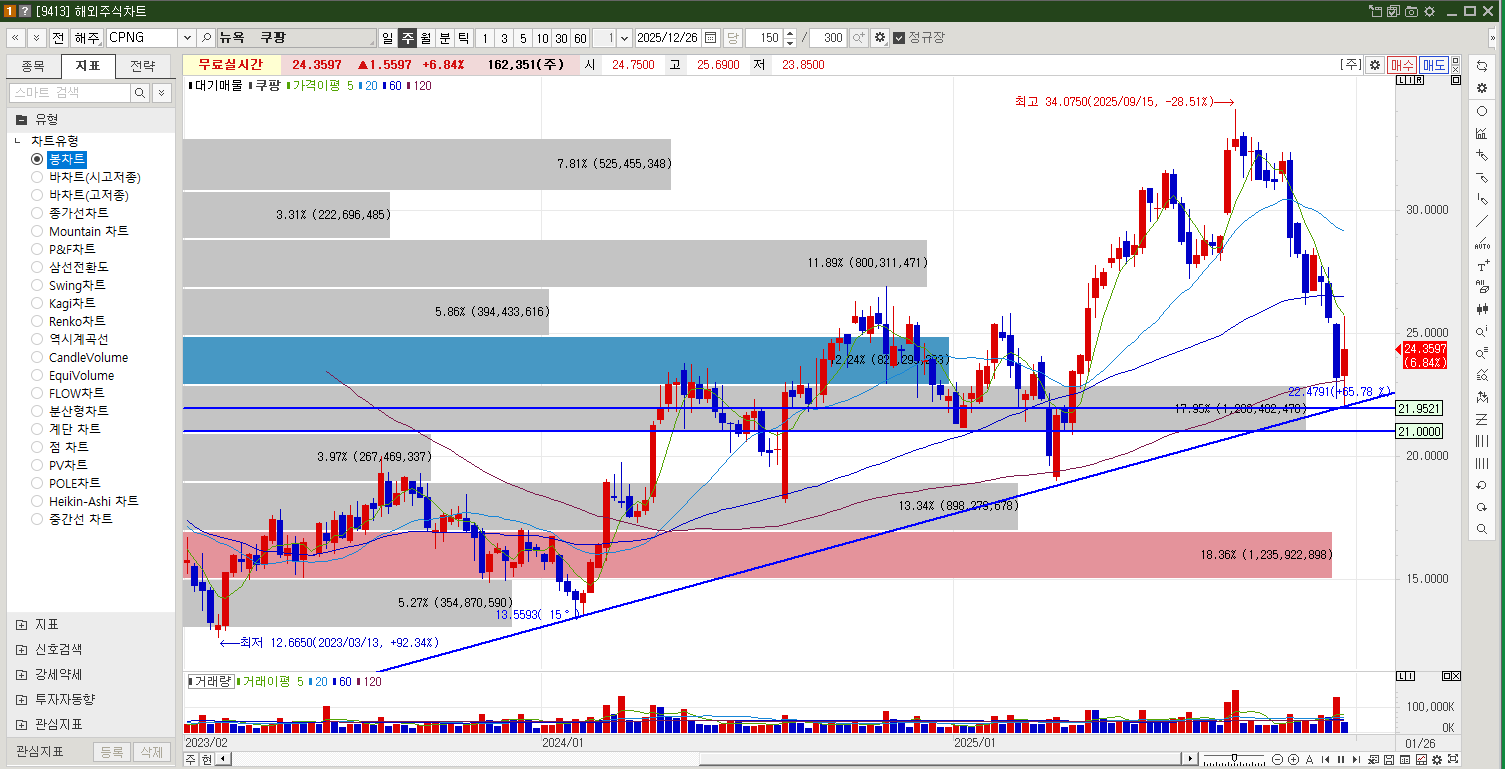Viewport: 1505px width, 769px height.
Task: Click the candle count stepper up arrow
Action: pyautogui.click(x=790, y=34)
